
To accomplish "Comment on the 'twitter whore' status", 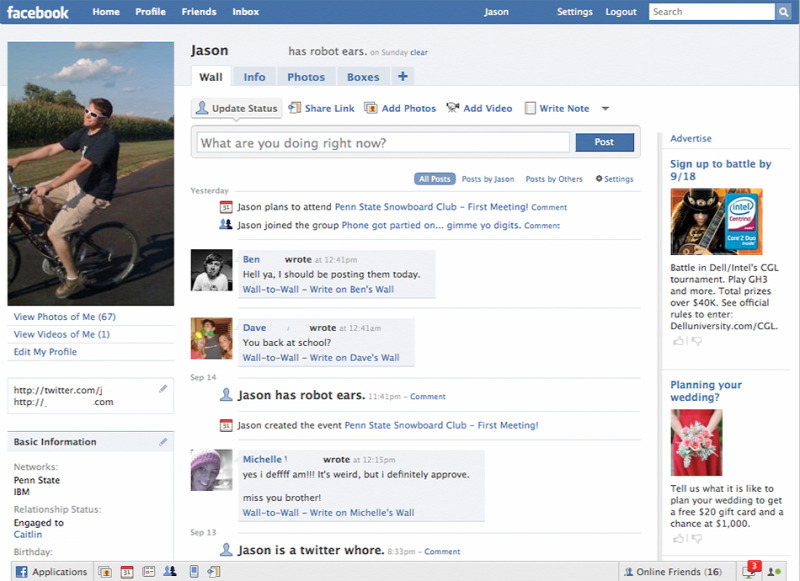I will tap(442, 551).
